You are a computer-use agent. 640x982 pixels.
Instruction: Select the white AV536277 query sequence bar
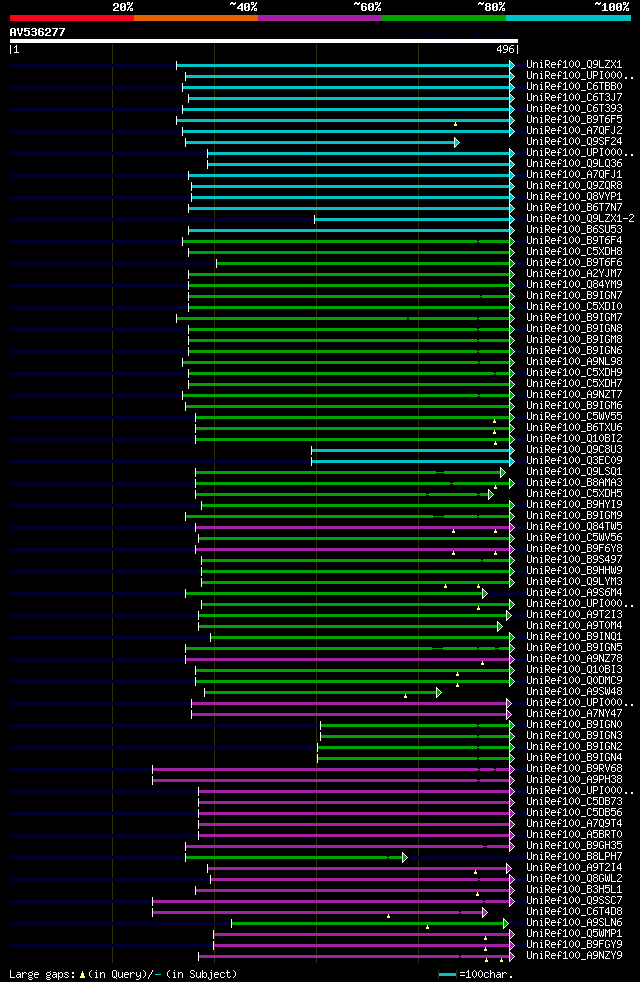(x=264, y=41)
